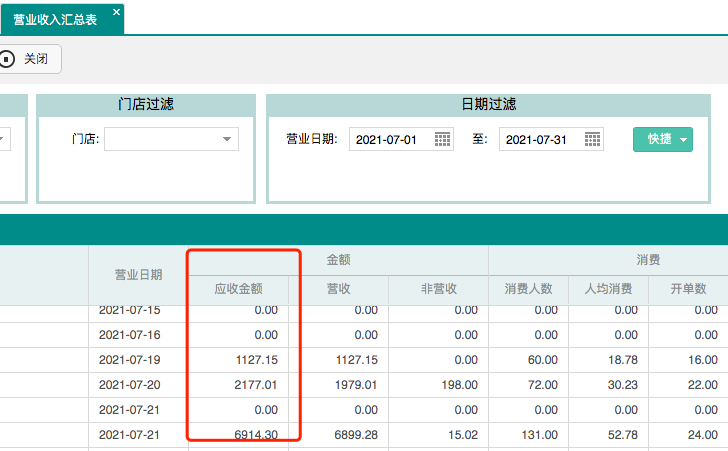Open the partially visible left filter dropdown
The image size is (728, 451).
click(x=3, y=139)
